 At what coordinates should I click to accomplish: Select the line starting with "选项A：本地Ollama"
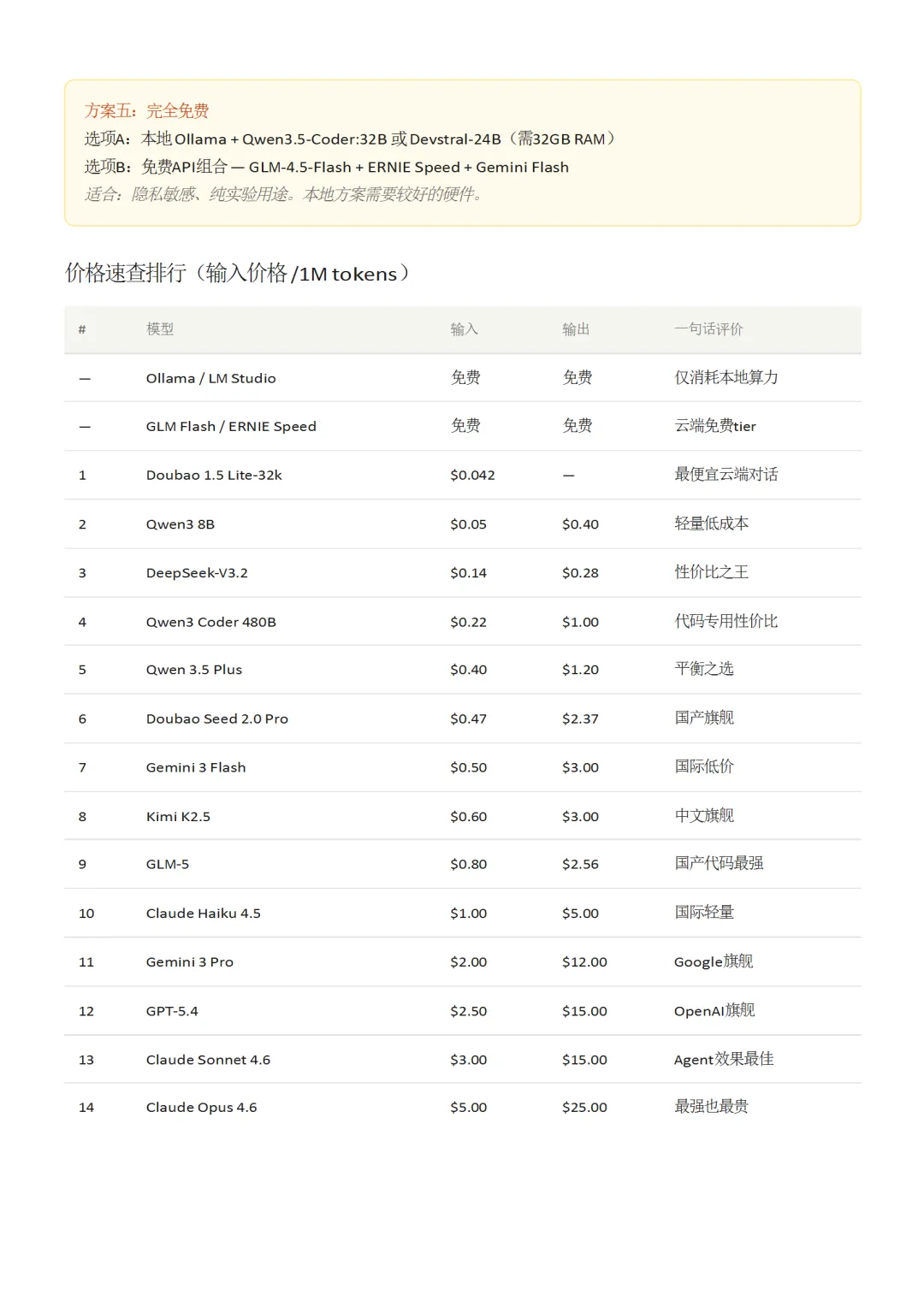coord(350,139)
